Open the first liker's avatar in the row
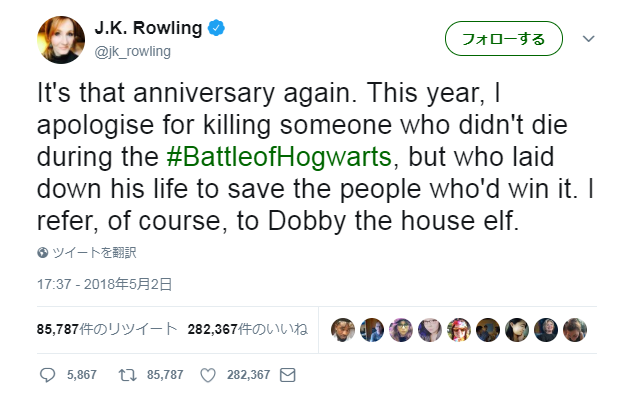Viewport: 631px width, 400px height. (x=342, y=330)
